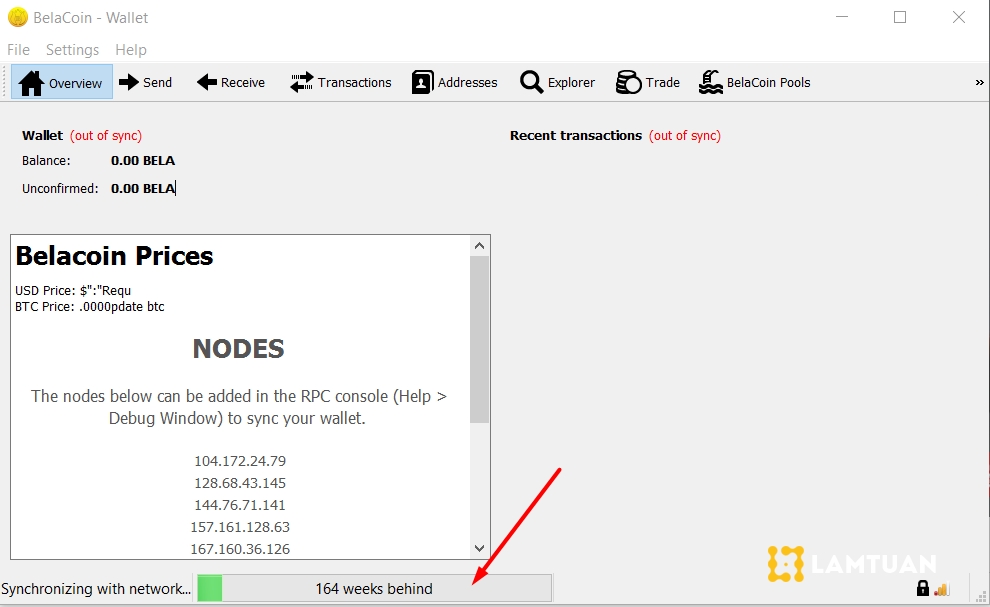Open the Receive tab with left arrow
Viewport: 990px width, 607px height.
click(230, 82)
